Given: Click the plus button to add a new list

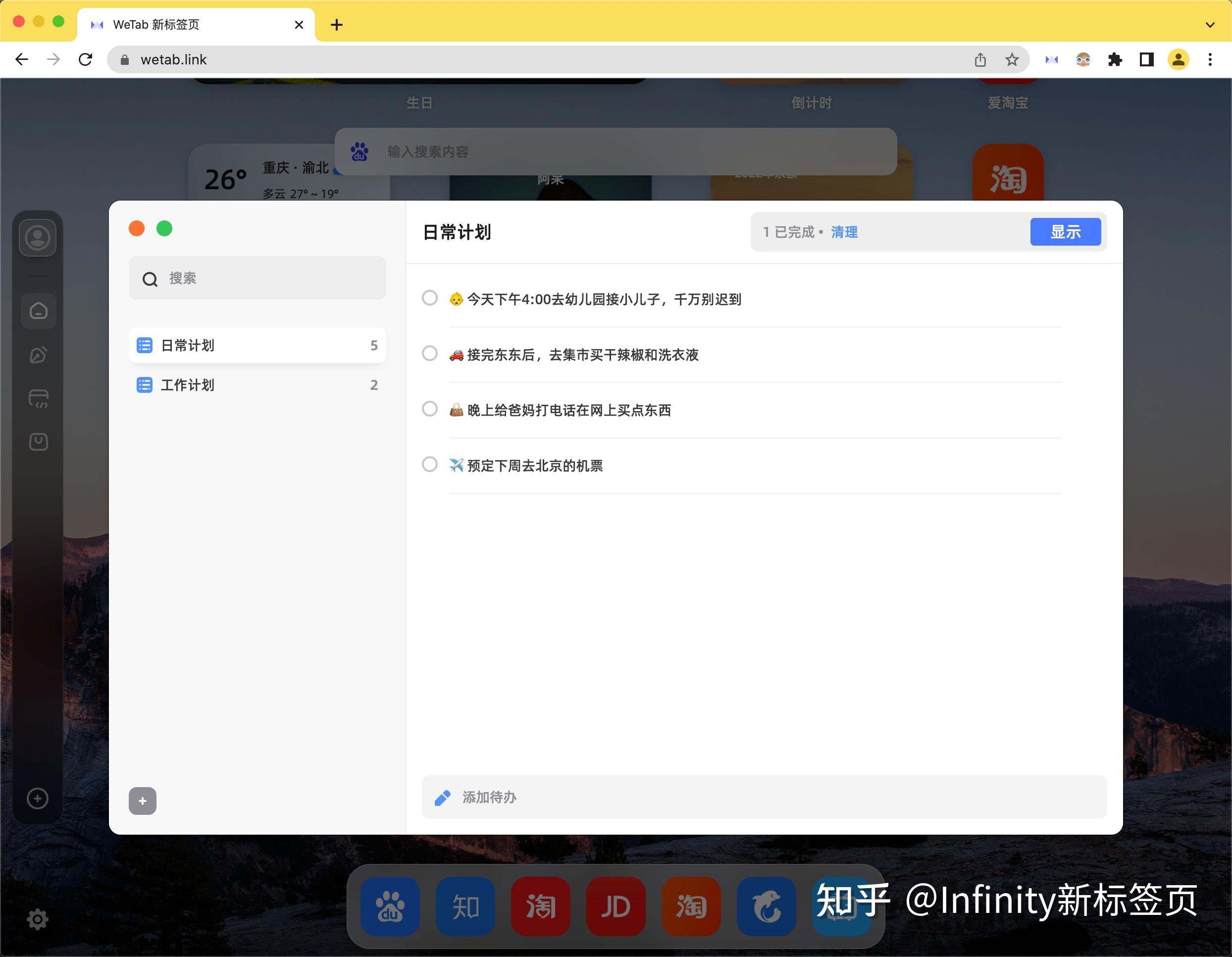Looking at the screenshot, I should pos(142,800).
